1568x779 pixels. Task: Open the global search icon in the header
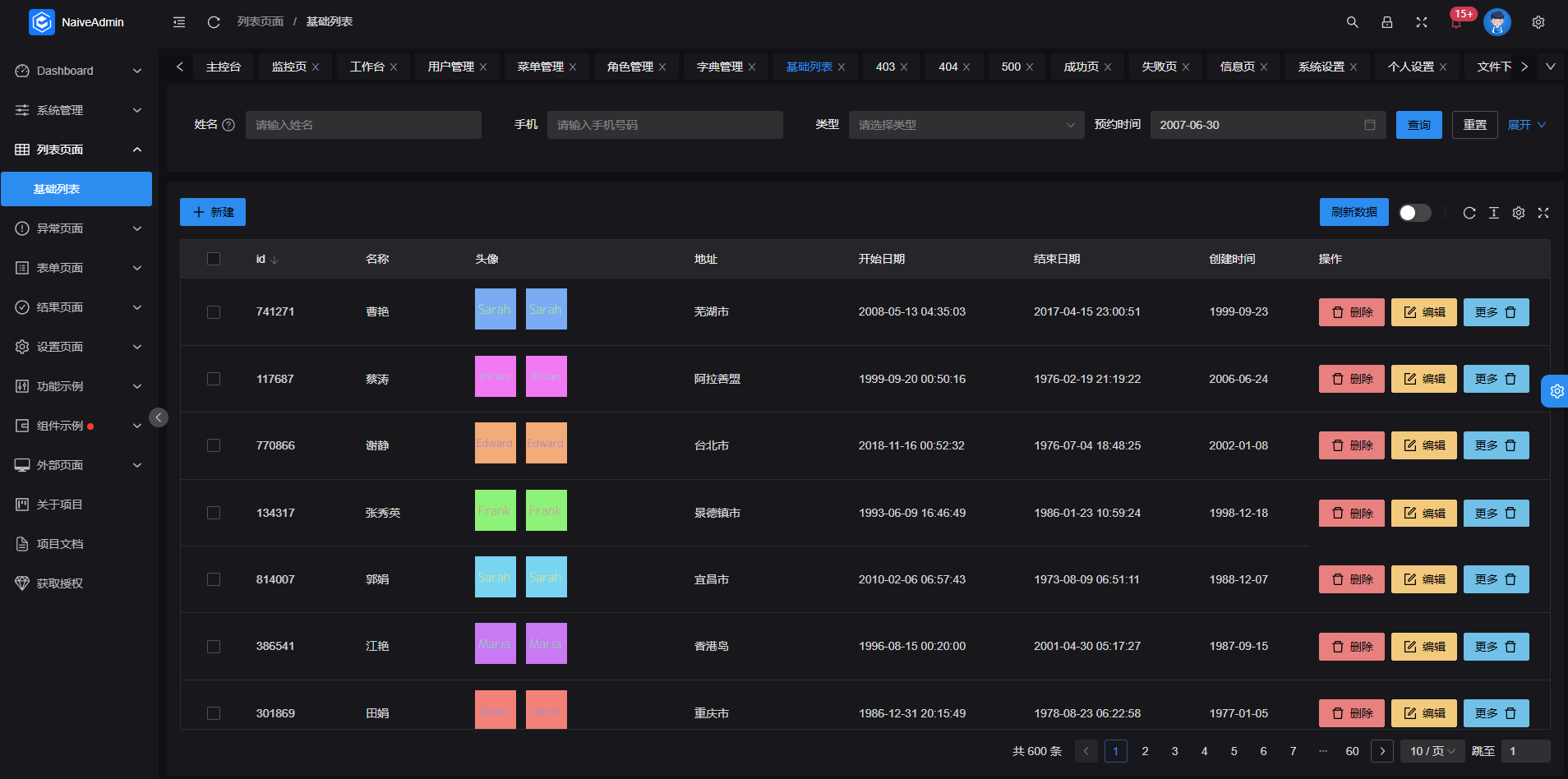pyautogui.click(x=1352, y=22)
